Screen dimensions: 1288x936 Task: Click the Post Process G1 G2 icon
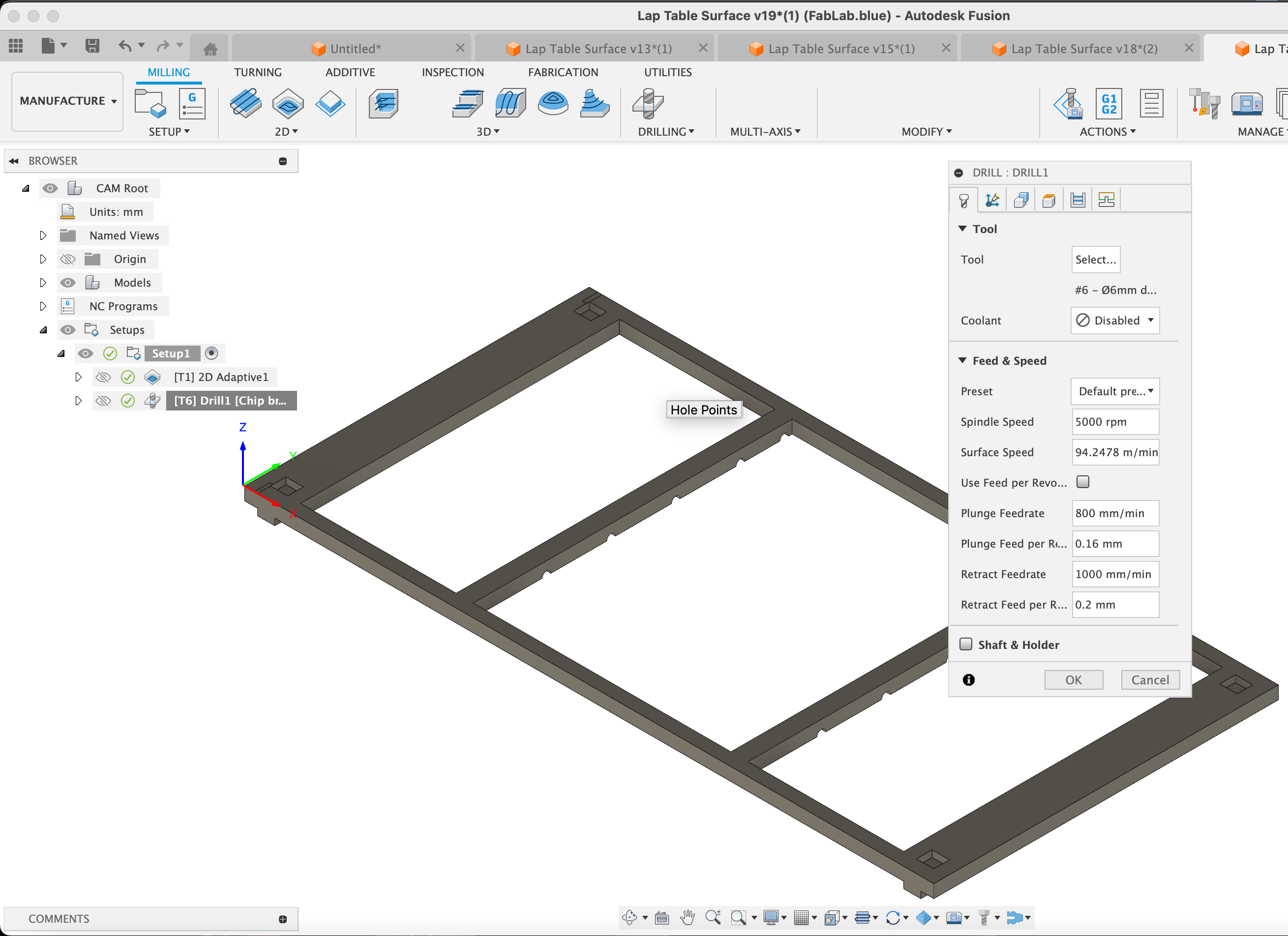(1109, 103)
